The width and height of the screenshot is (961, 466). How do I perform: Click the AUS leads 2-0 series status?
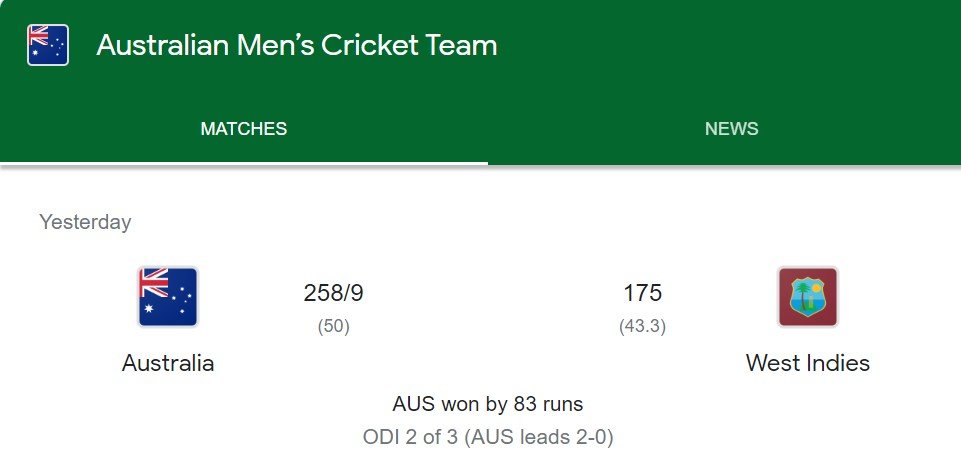[x=539, y=437]
